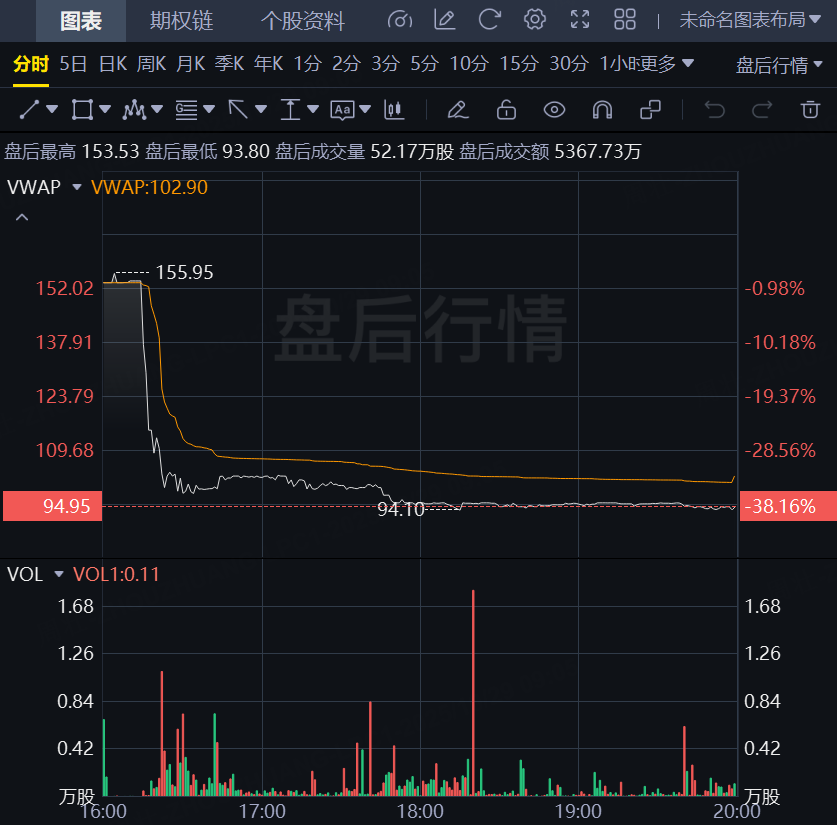
Task: Switch to the 期权链 tab
Action: (180, 20)
